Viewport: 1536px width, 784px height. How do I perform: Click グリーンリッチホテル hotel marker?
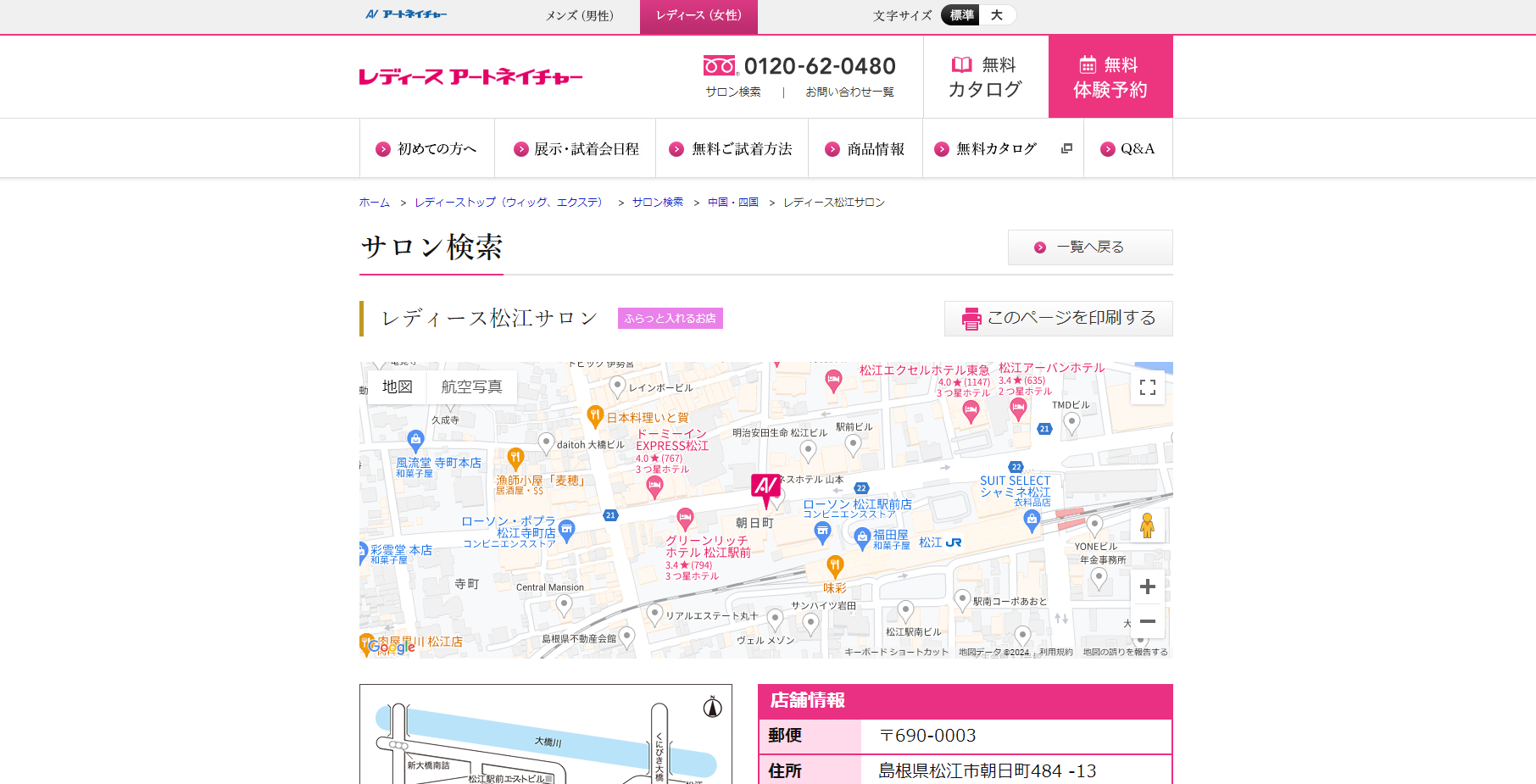point(685,518)
